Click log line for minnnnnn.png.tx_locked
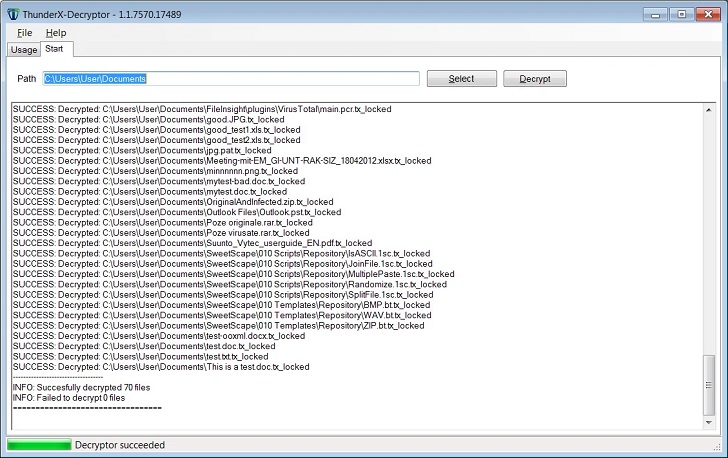This screenshot has width=728, height=458. [156, 171]
